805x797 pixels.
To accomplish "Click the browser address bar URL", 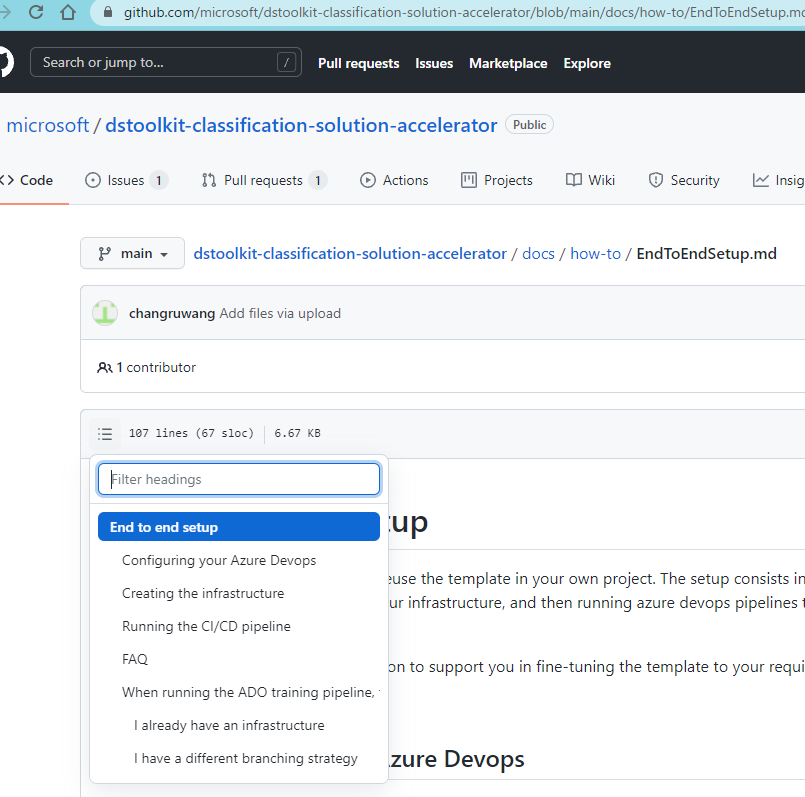I will pyautogui.click(x=464, y=12).
